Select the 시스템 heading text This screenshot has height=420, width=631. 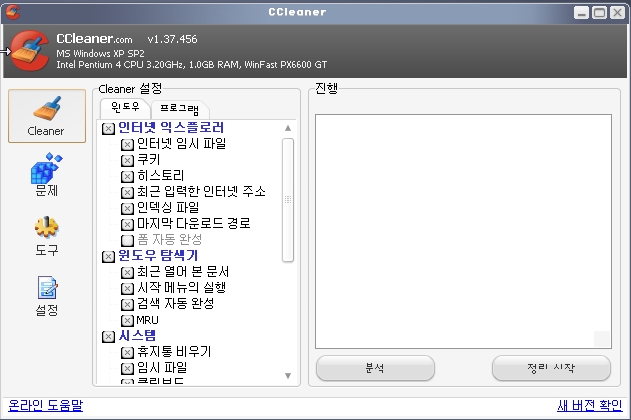point(137,336)
